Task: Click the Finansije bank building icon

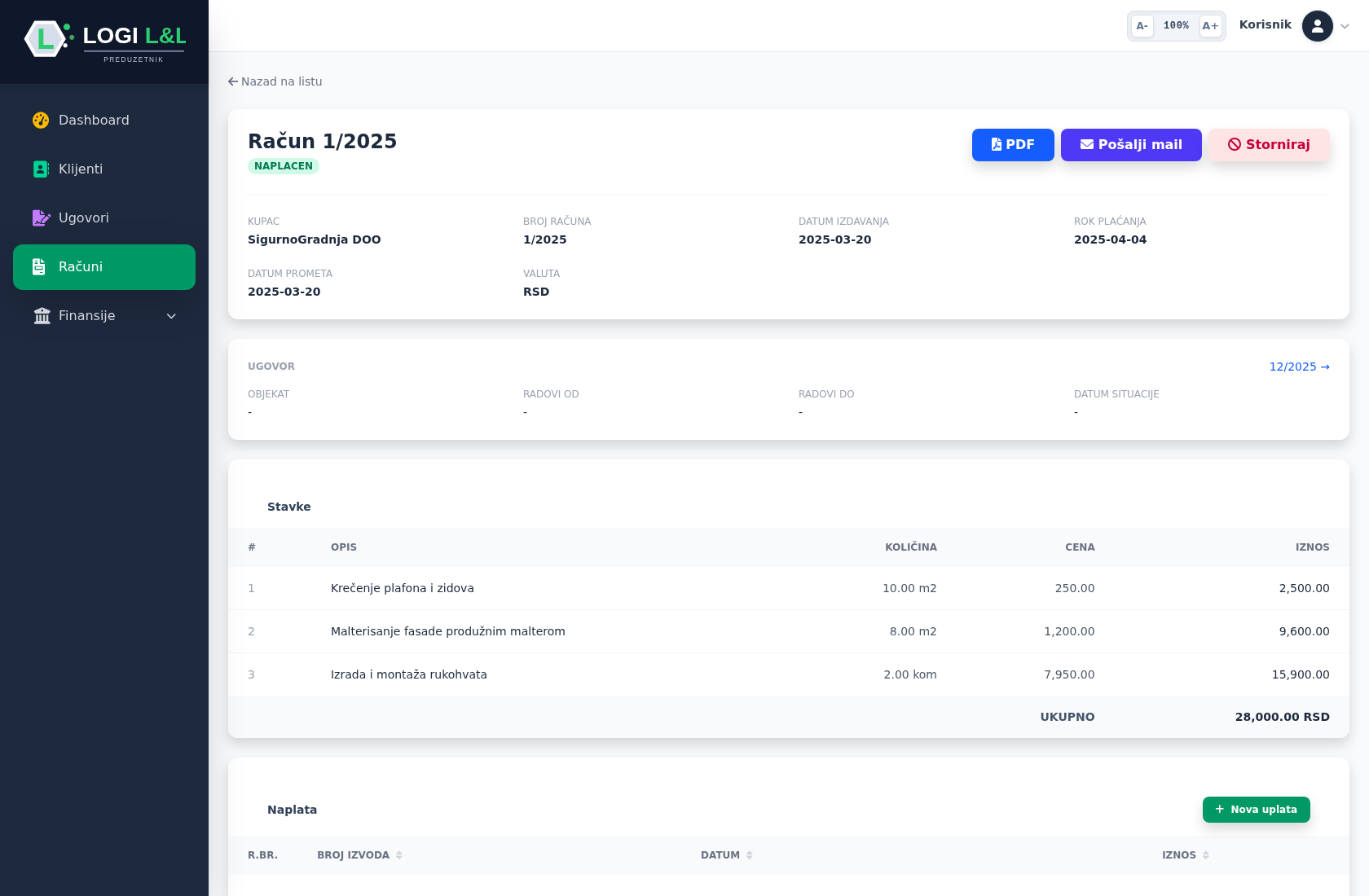Action: point(42,316)
